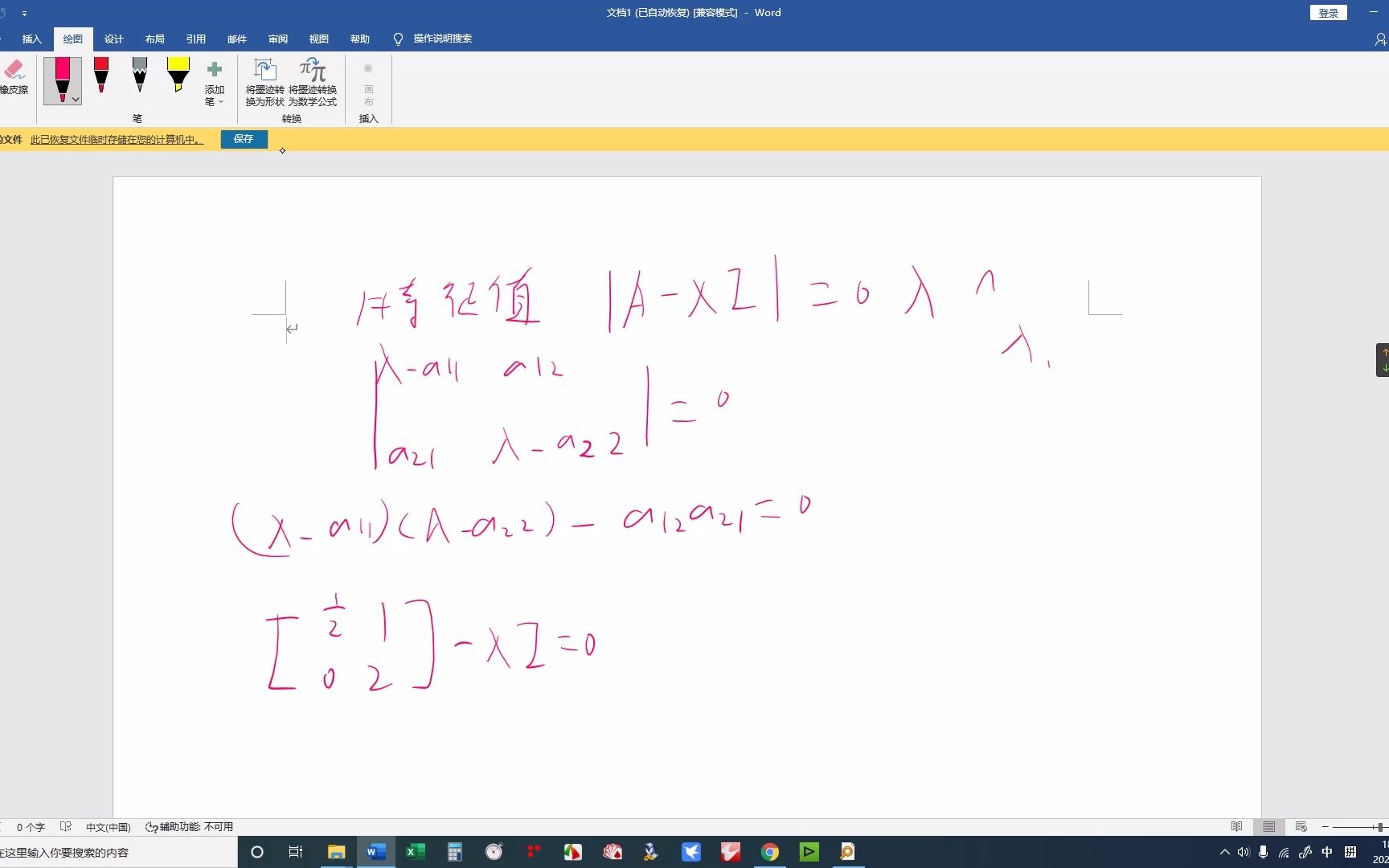Viewport: 1389px width, 868px height.
Task: Click the 保存 button in recovery bar
Action: [x=244, y=139]
